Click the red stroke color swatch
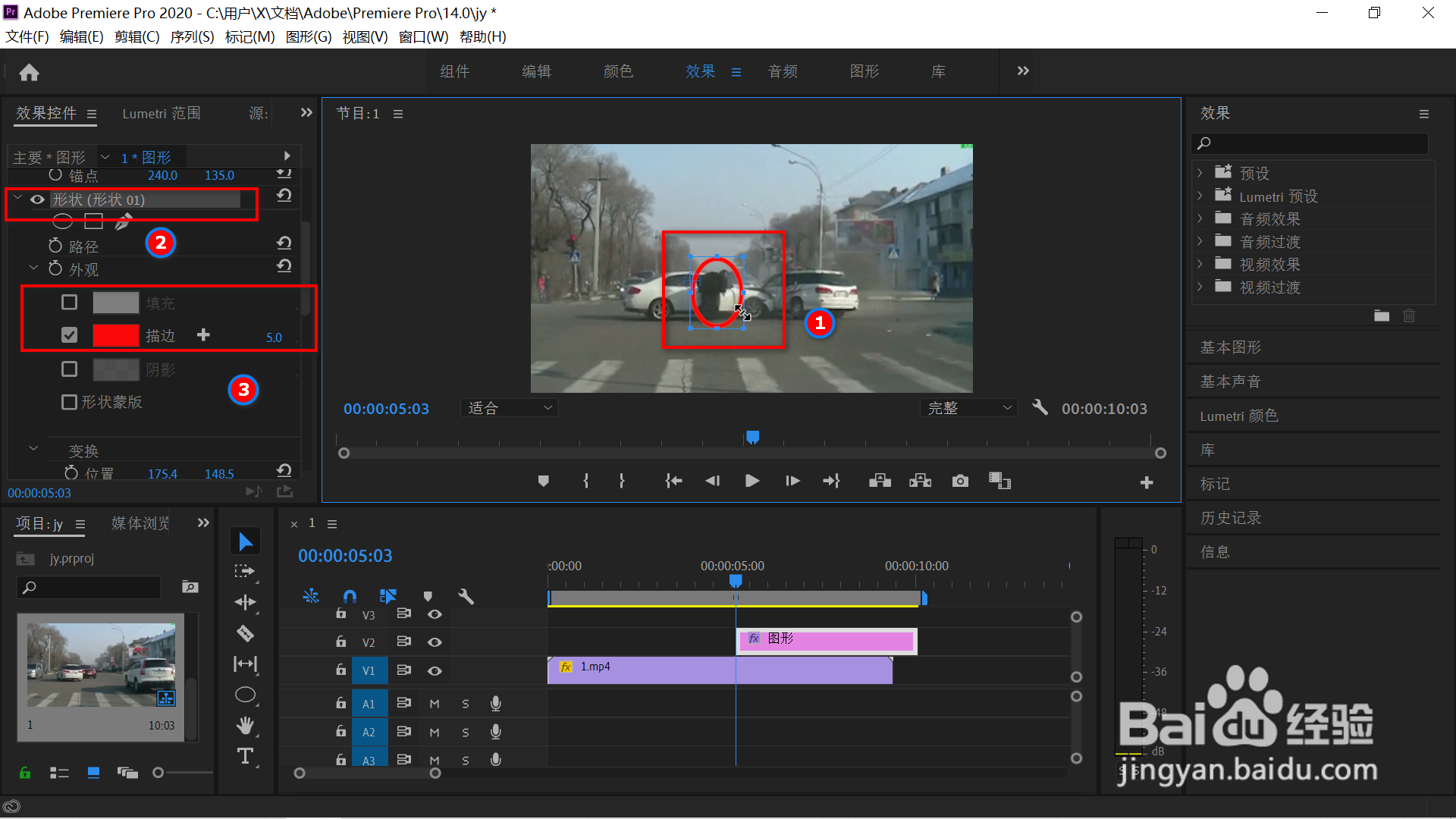 click(x=116, y=335)
